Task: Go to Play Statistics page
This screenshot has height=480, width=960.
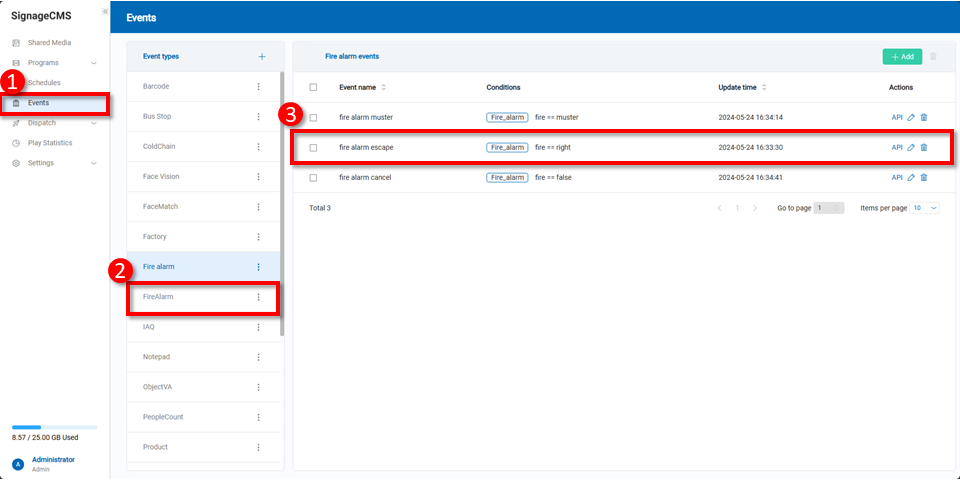Action: pyautogui.click(x=49, y=143)
